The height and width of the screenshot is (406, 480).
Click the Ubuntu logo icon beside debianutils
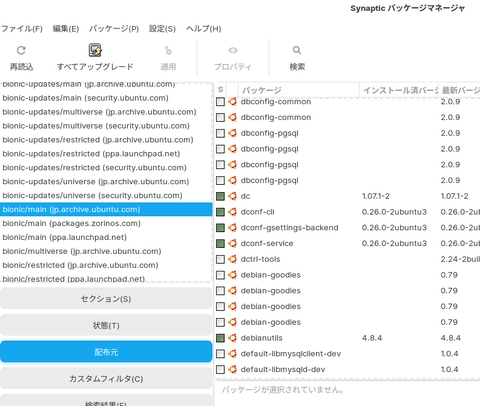232,338
